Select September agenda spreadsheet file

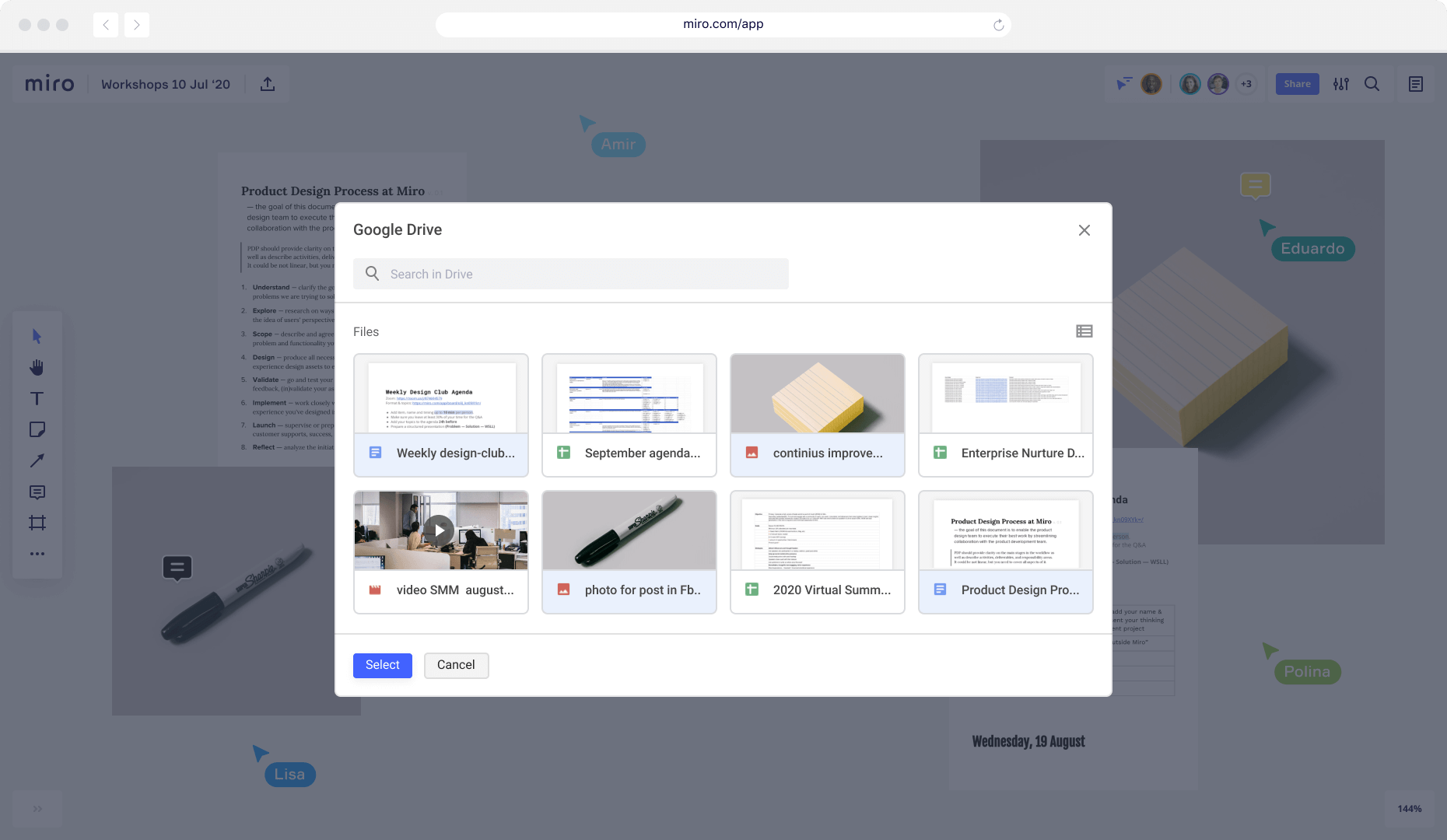tap(629, 415)
